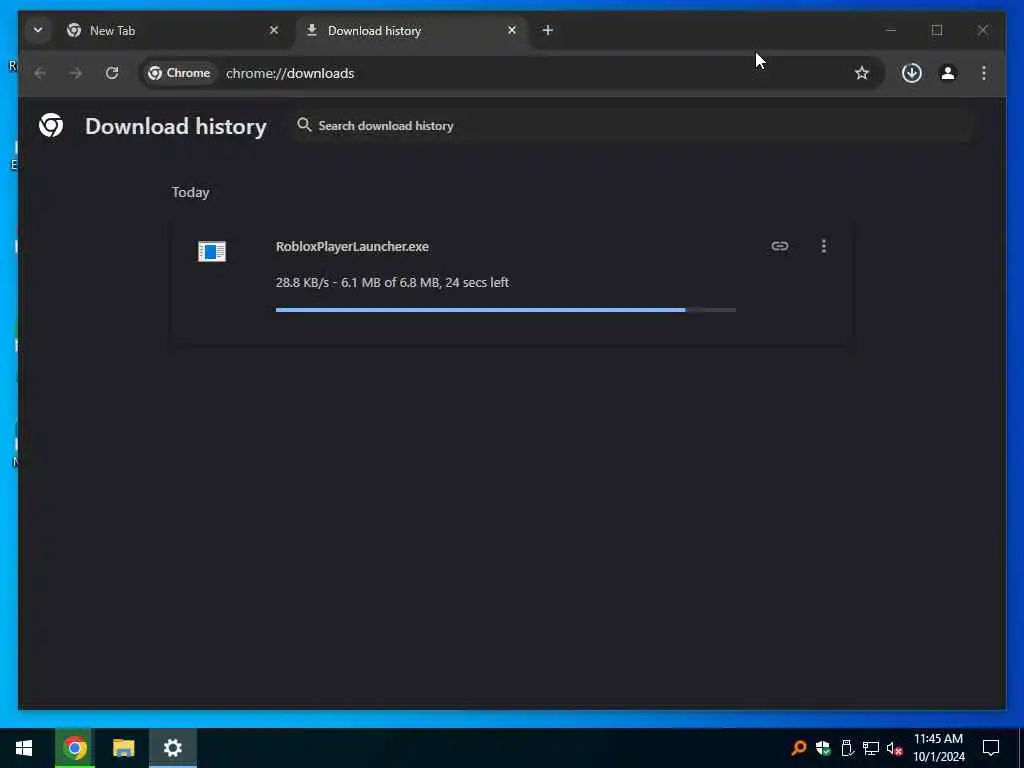The width and height of the screenshot is (1024, 768).
Task: Click Chrome icon in the taskbar
Action: [x=74, y=748]
